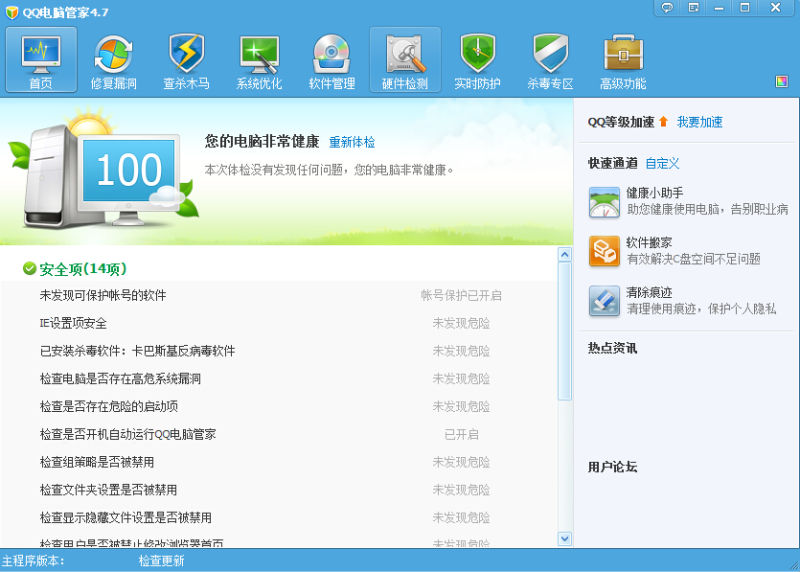Open the 修复漏洞 vulnerability repair section
This screenshot has height=572, width=800.
pos(113,60)
